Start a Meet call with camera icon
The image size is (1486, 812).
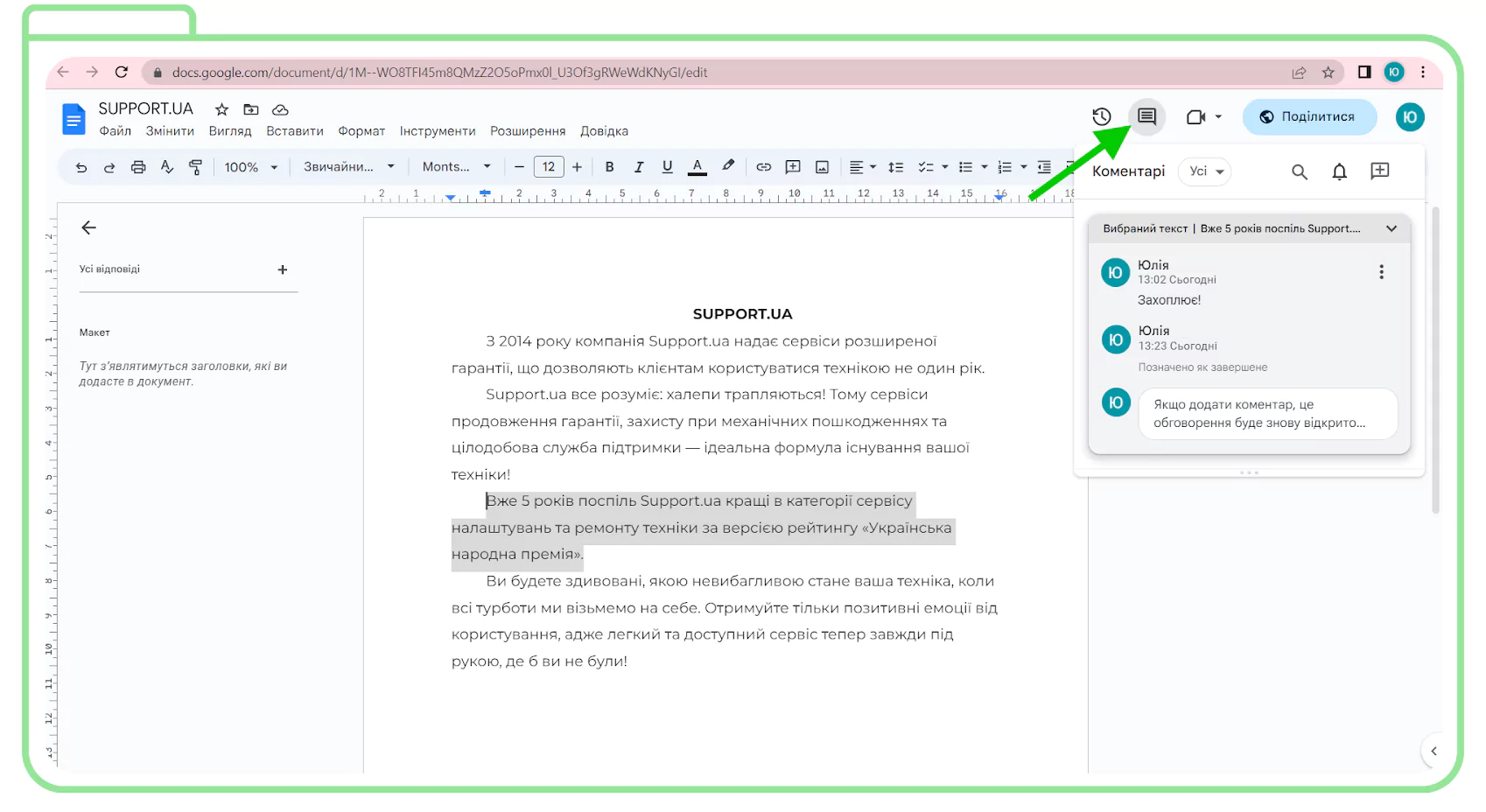point(1195,116)
